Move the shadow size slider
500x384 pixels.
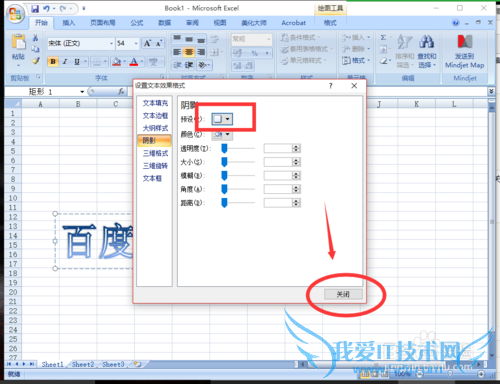224,162
